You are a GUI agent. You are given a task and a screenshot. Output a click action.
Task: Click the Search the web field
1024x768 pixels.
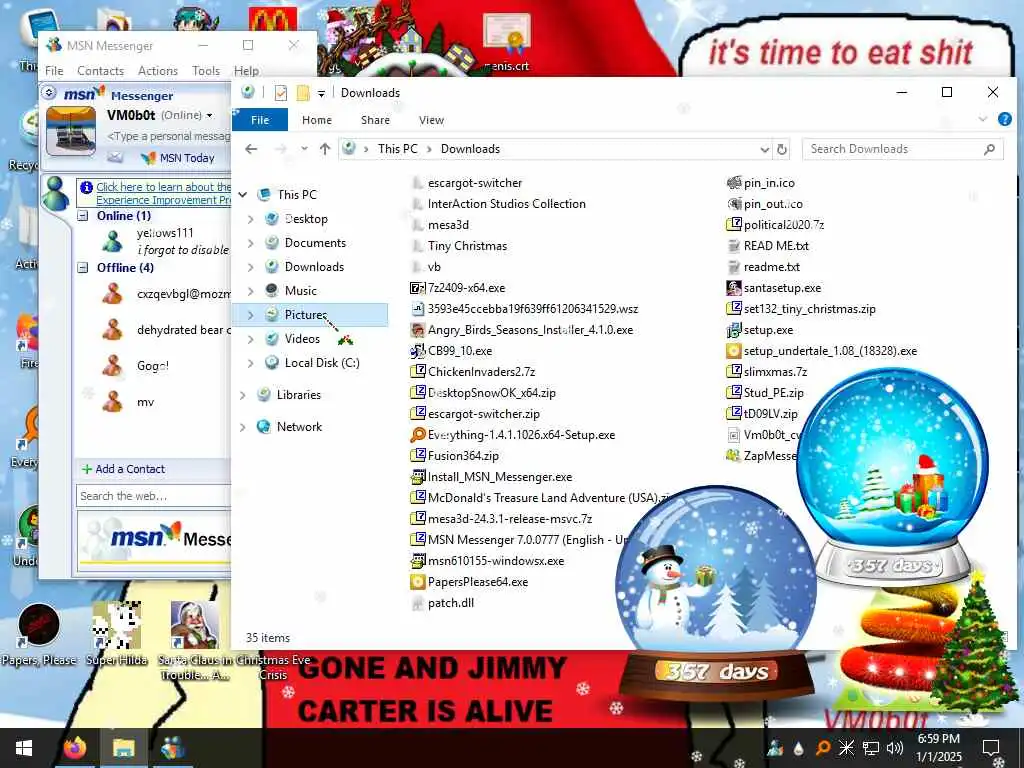pos(153,496)
